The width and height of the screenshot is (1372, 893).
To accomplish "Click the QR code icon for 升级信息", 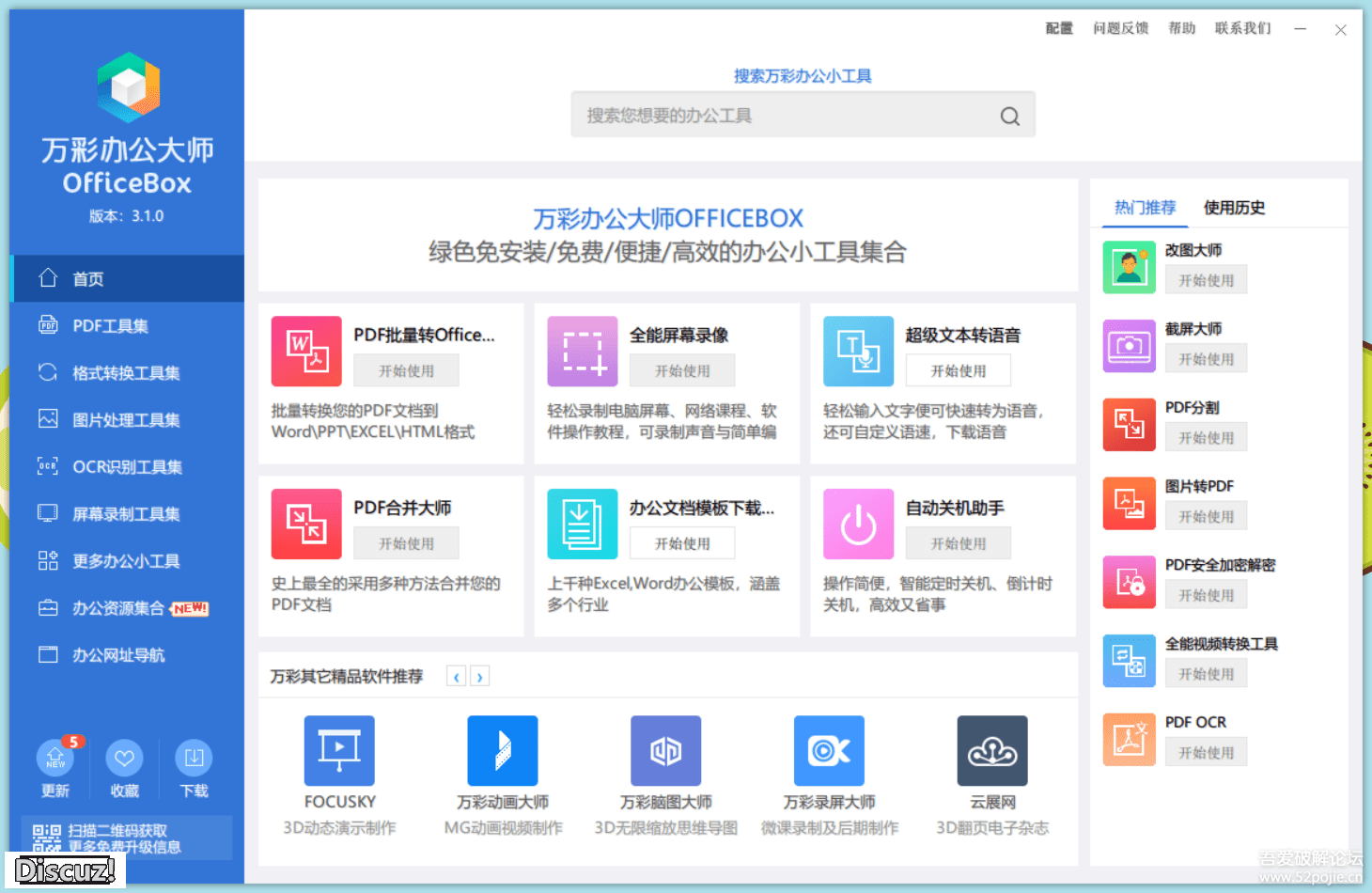I will pyautogui.click(x=47, y=838).
